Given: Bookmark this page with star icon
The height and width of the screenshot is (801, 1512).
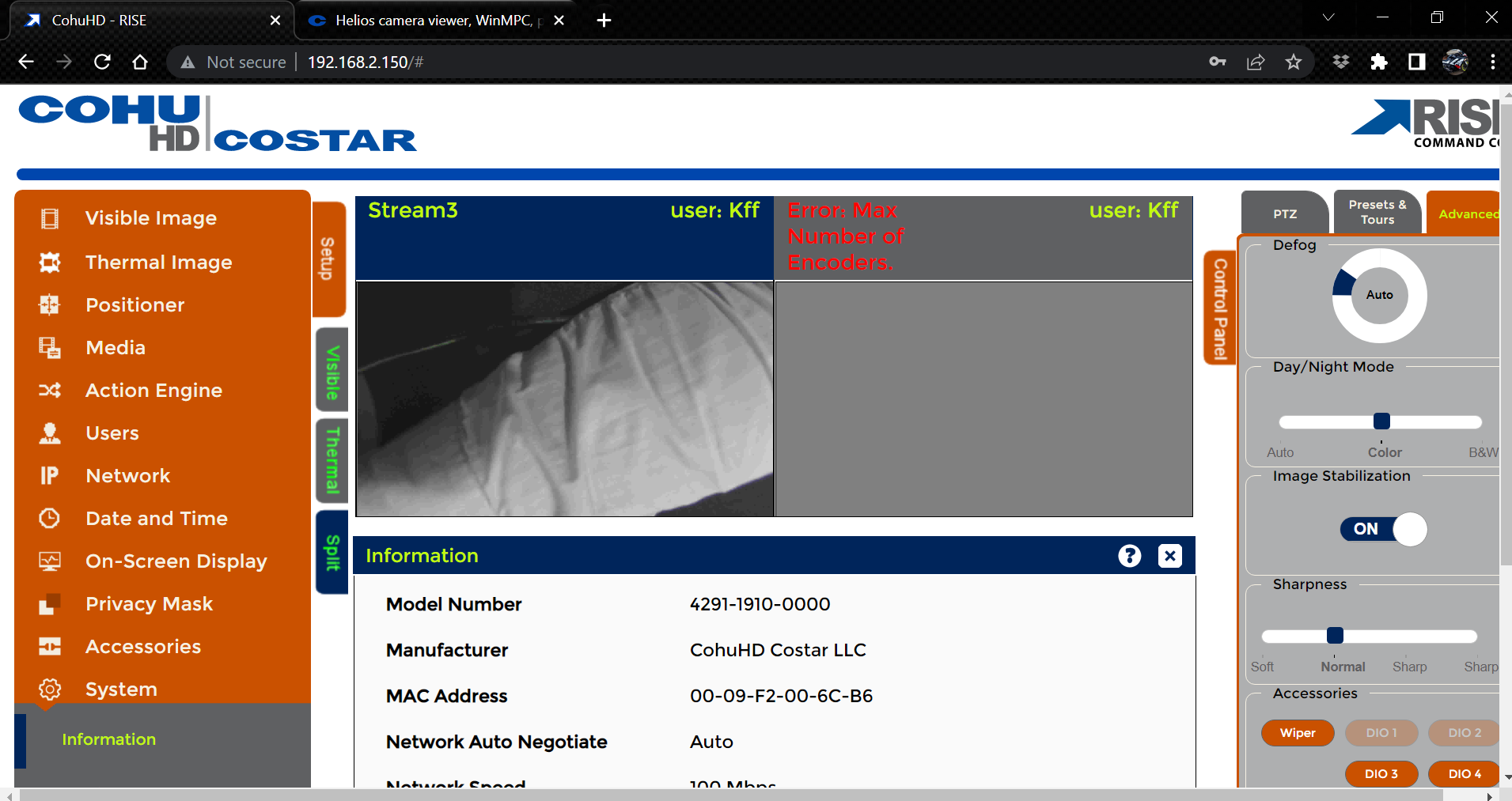Looking at the screenshot, I should coord(1294,62).
